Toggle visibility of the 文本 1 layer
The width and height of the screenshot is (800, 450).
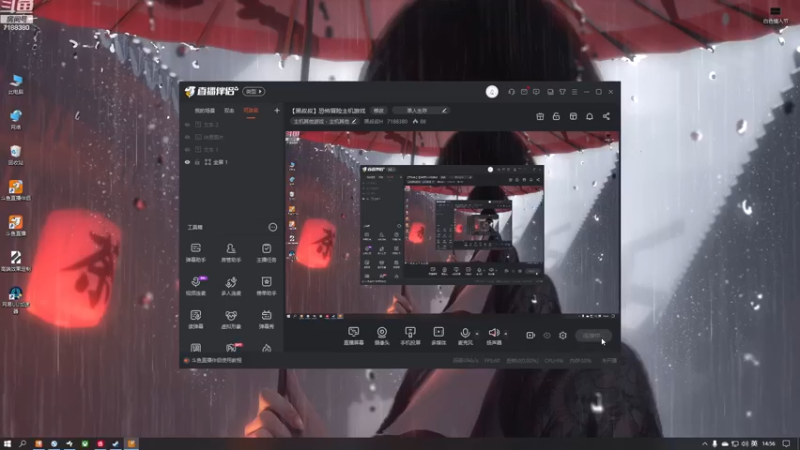click(x=187, y=149)
